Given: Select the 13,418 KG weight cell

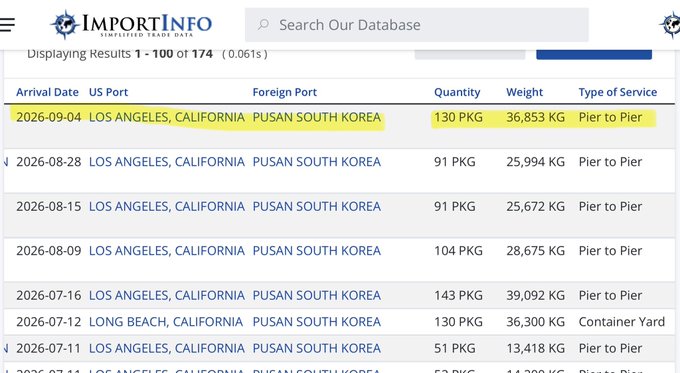Looking at the screenshot, I should click(536, 348).
